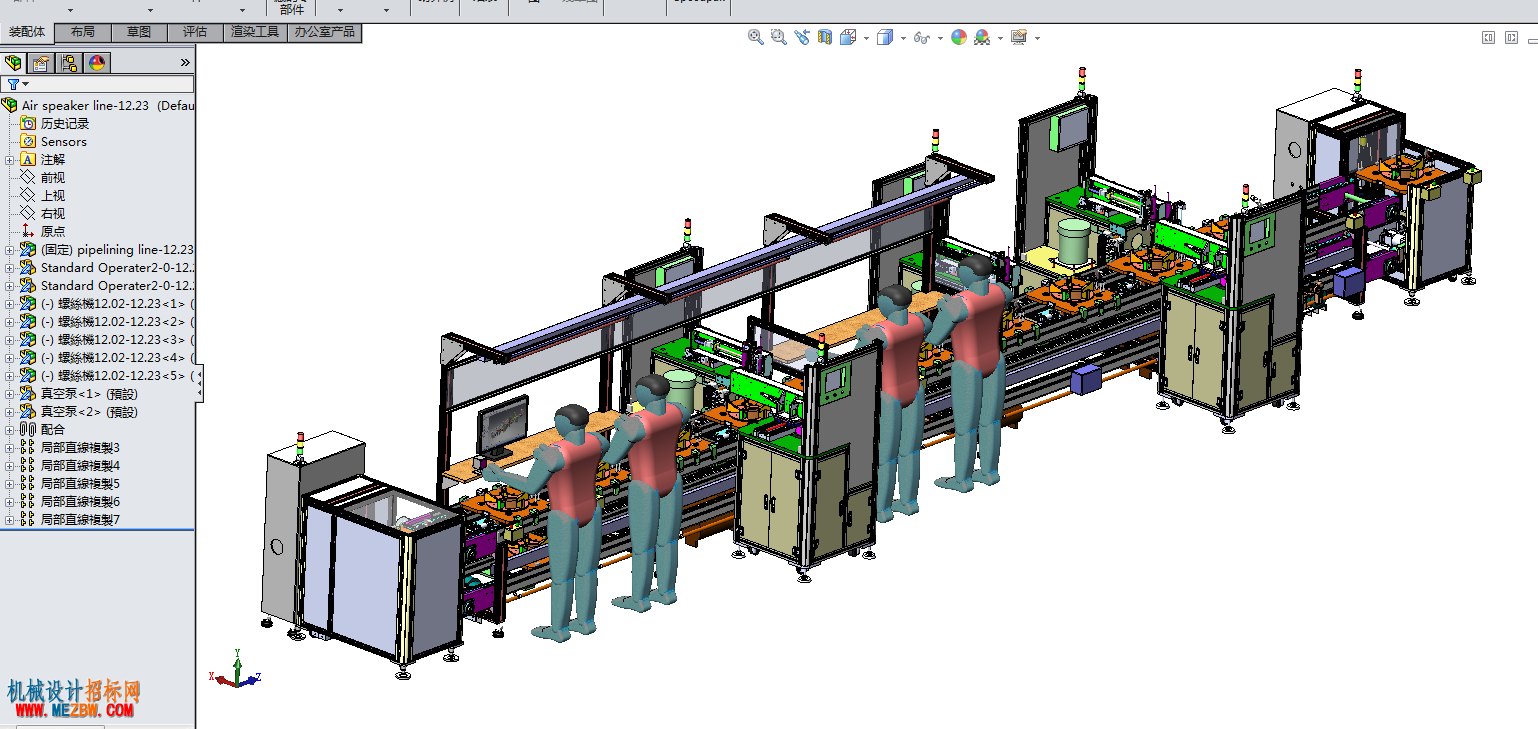Viewport: 1538px width, 729px height.
Task: Expand 局部直線複製3 pattern feature
Action: click(x=10, y=448)
